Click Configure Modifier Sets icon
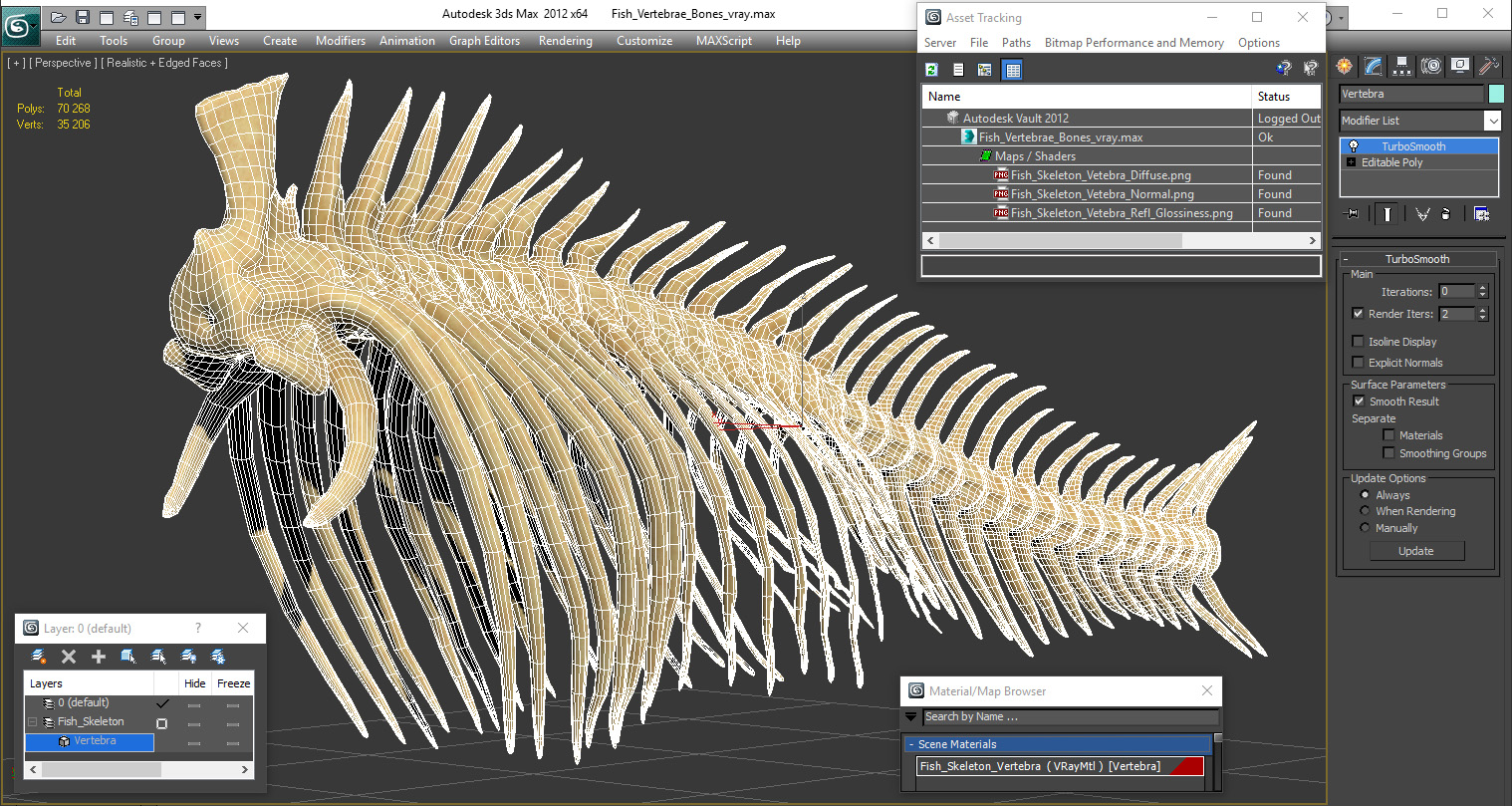This screenshot has width=1512, height=806. click(1481, 214)
